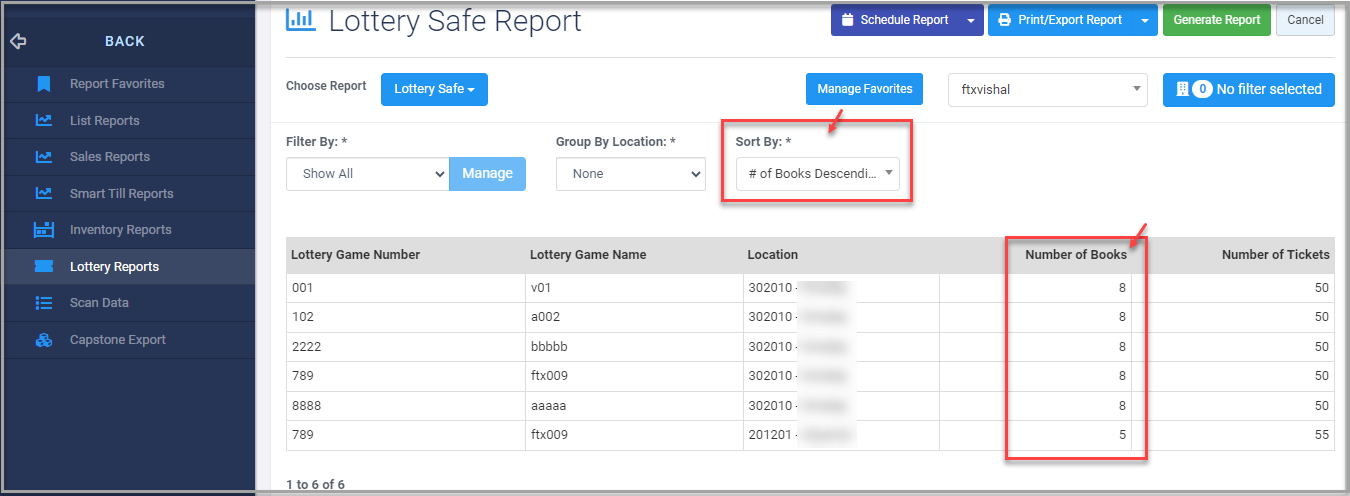The image size is (1350, 496).
Task: Click the Smart Till Reports icon
Action: pyautogui.click(x=44, y=194)
